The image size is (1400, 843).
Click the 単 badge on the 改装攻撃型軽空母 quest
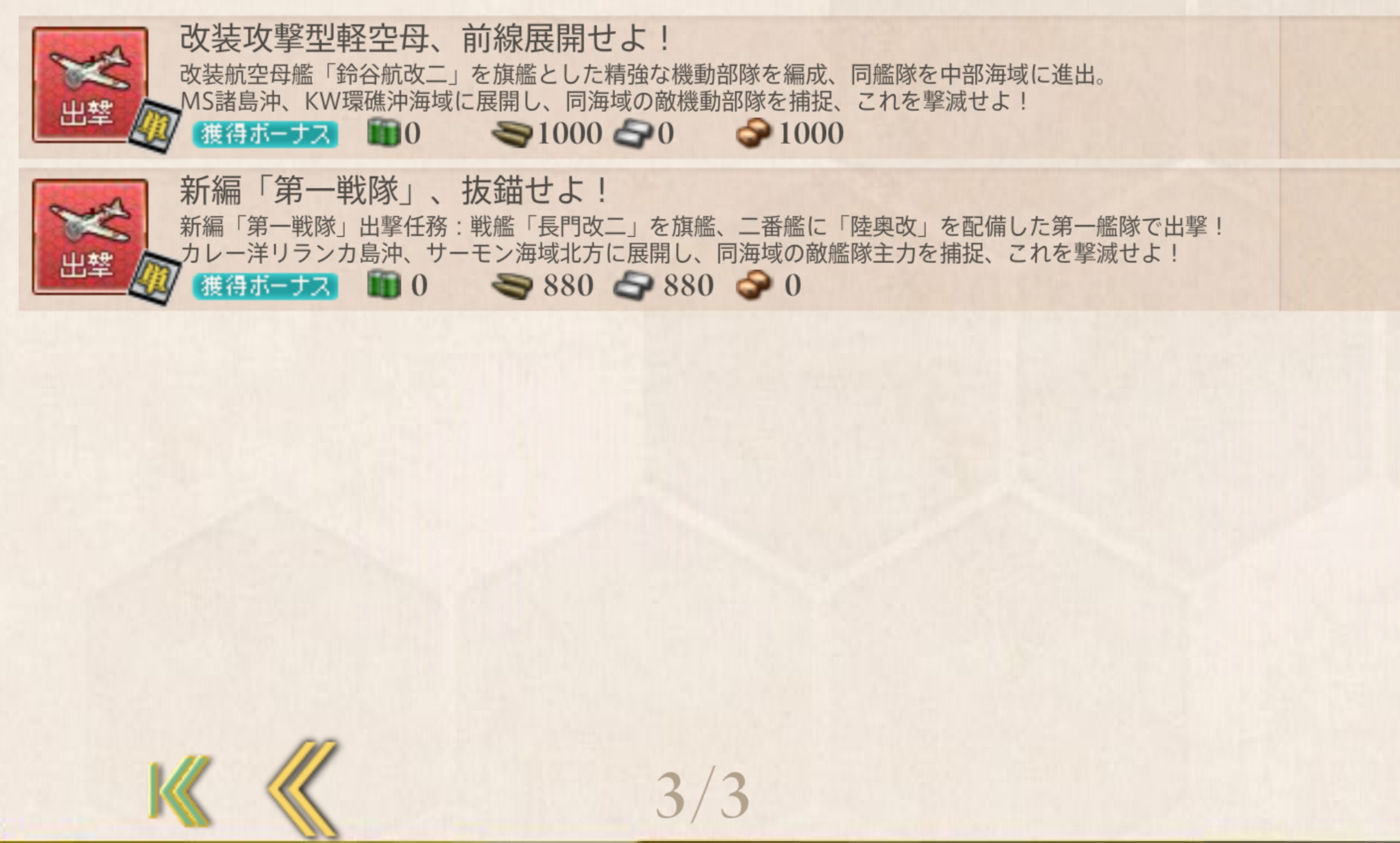154,126
